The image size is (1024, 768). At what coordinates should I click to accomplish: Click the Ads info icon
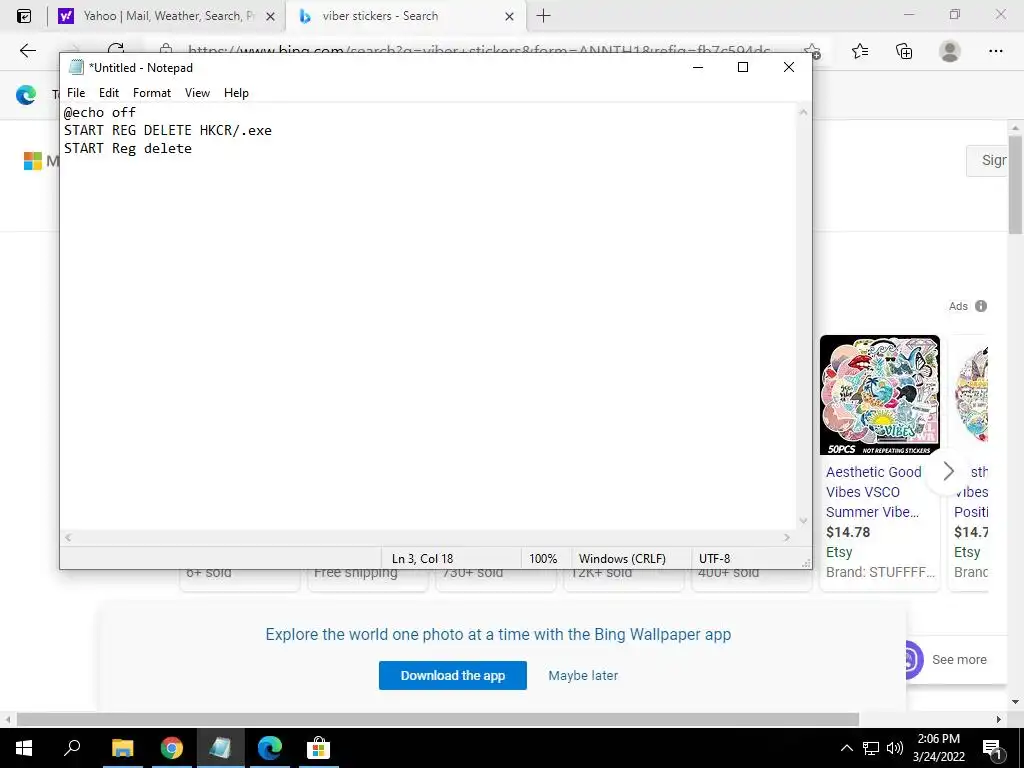pos(981,306)
